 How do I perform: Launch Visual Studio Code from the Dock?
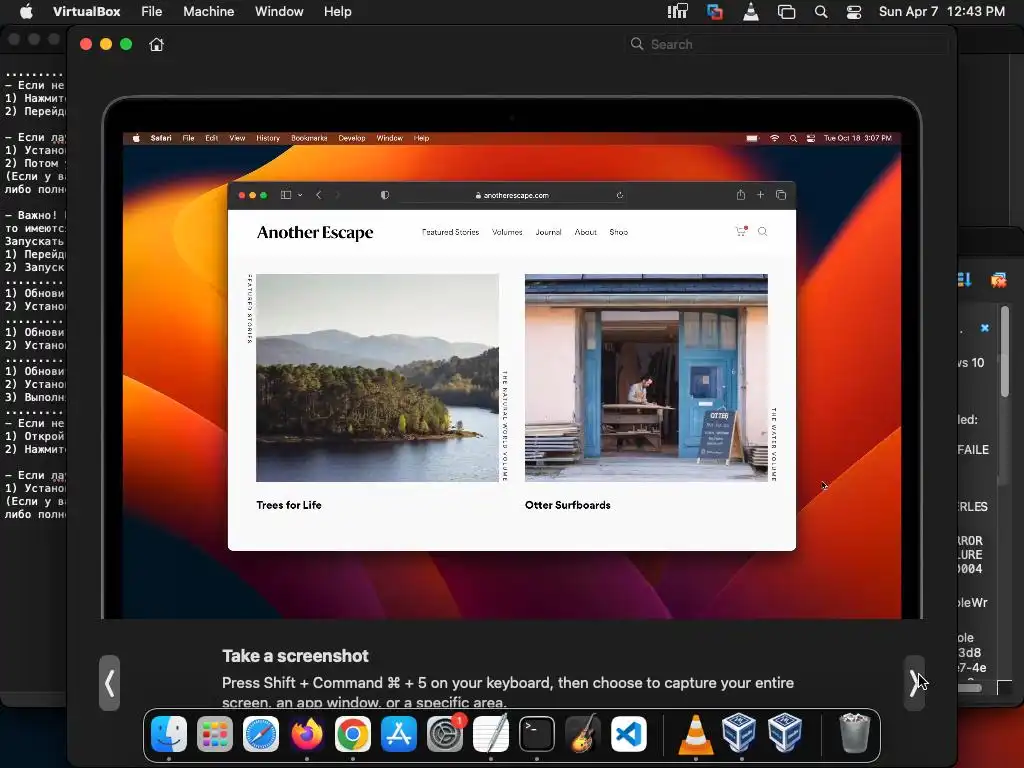click(629, 733)
